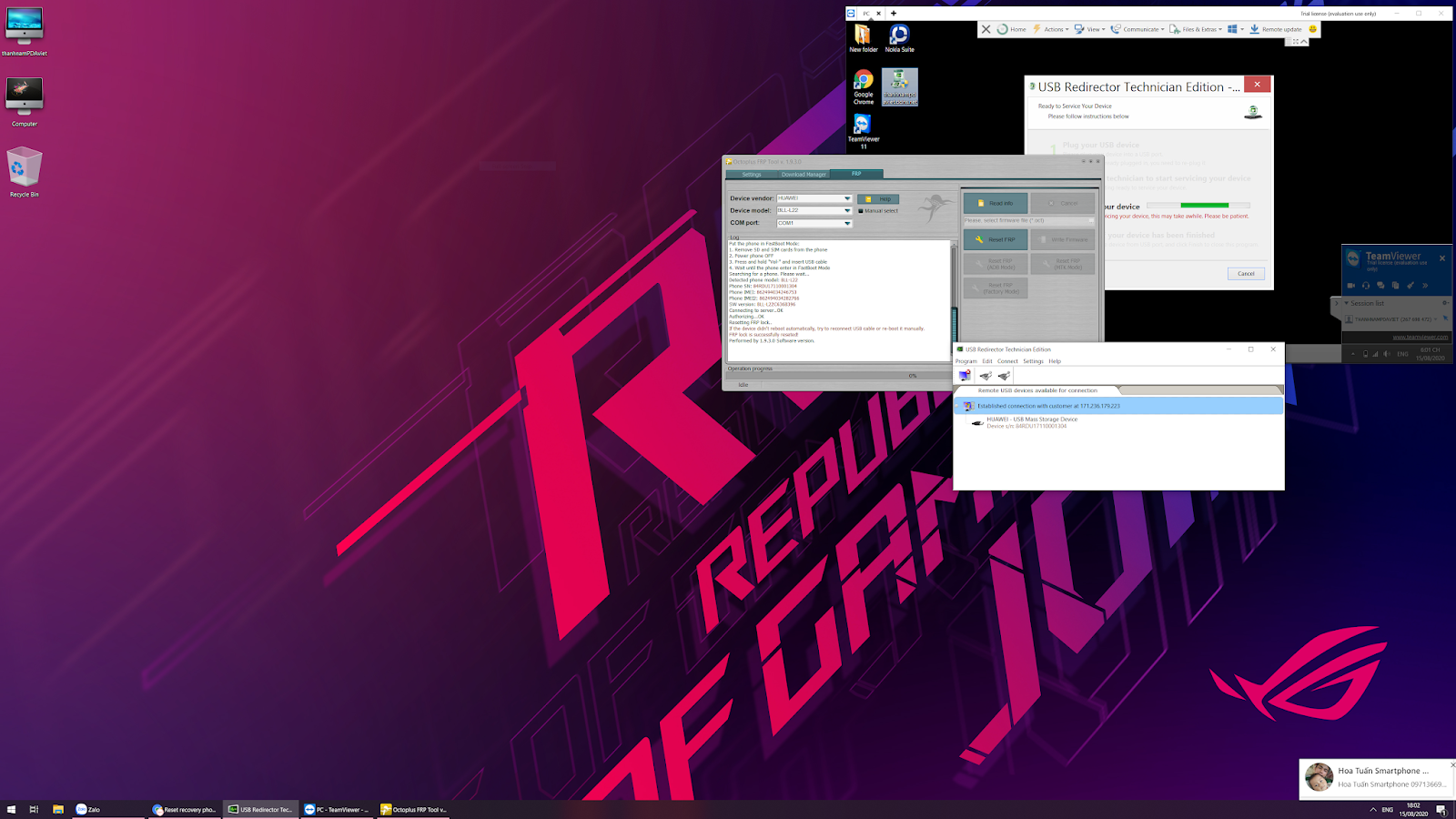
Task: Select the Computer desktop icon
Action: [x=24, y=102]
